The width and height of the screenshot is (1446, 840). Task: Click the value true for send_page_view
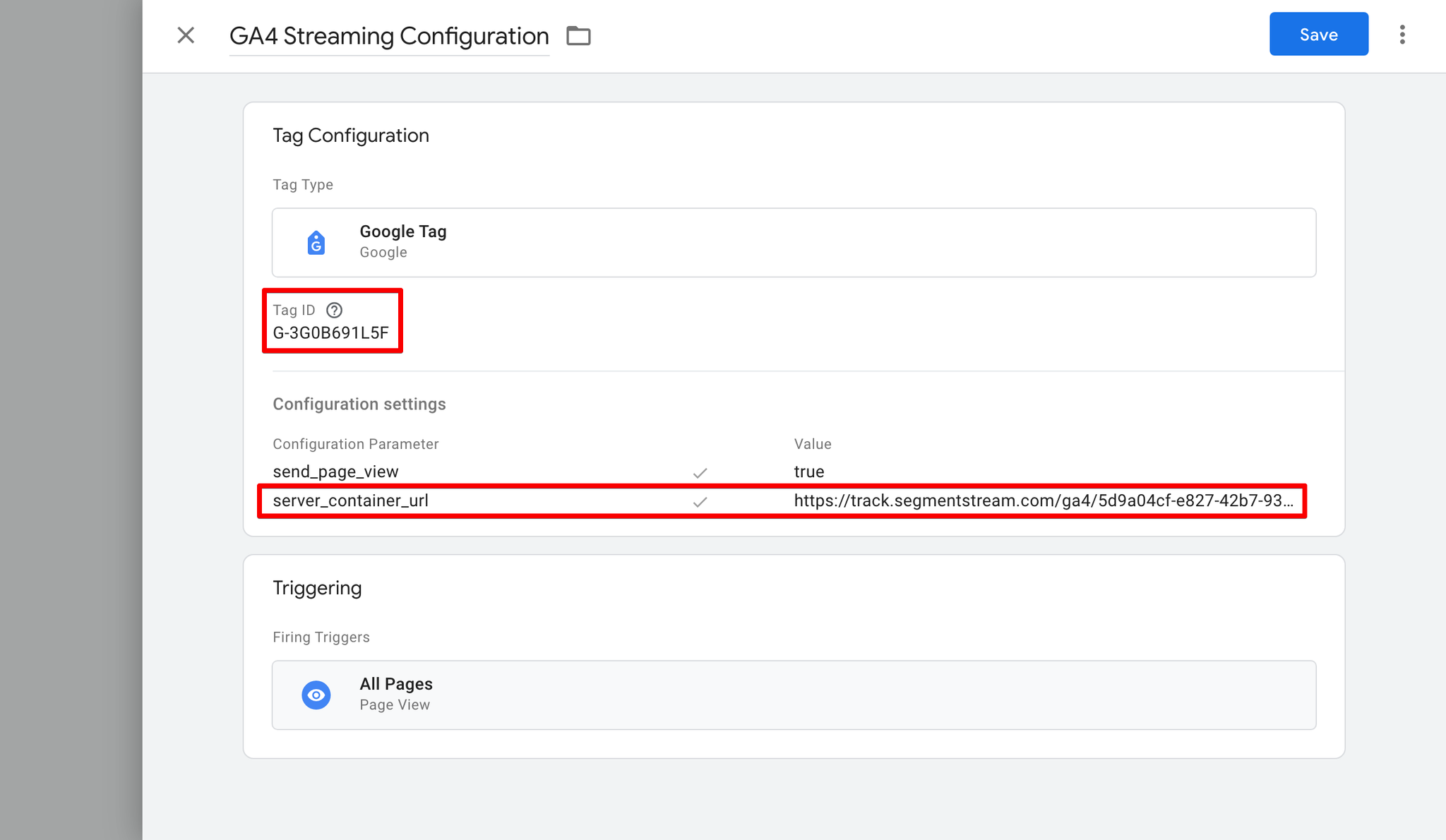[809, 472]
